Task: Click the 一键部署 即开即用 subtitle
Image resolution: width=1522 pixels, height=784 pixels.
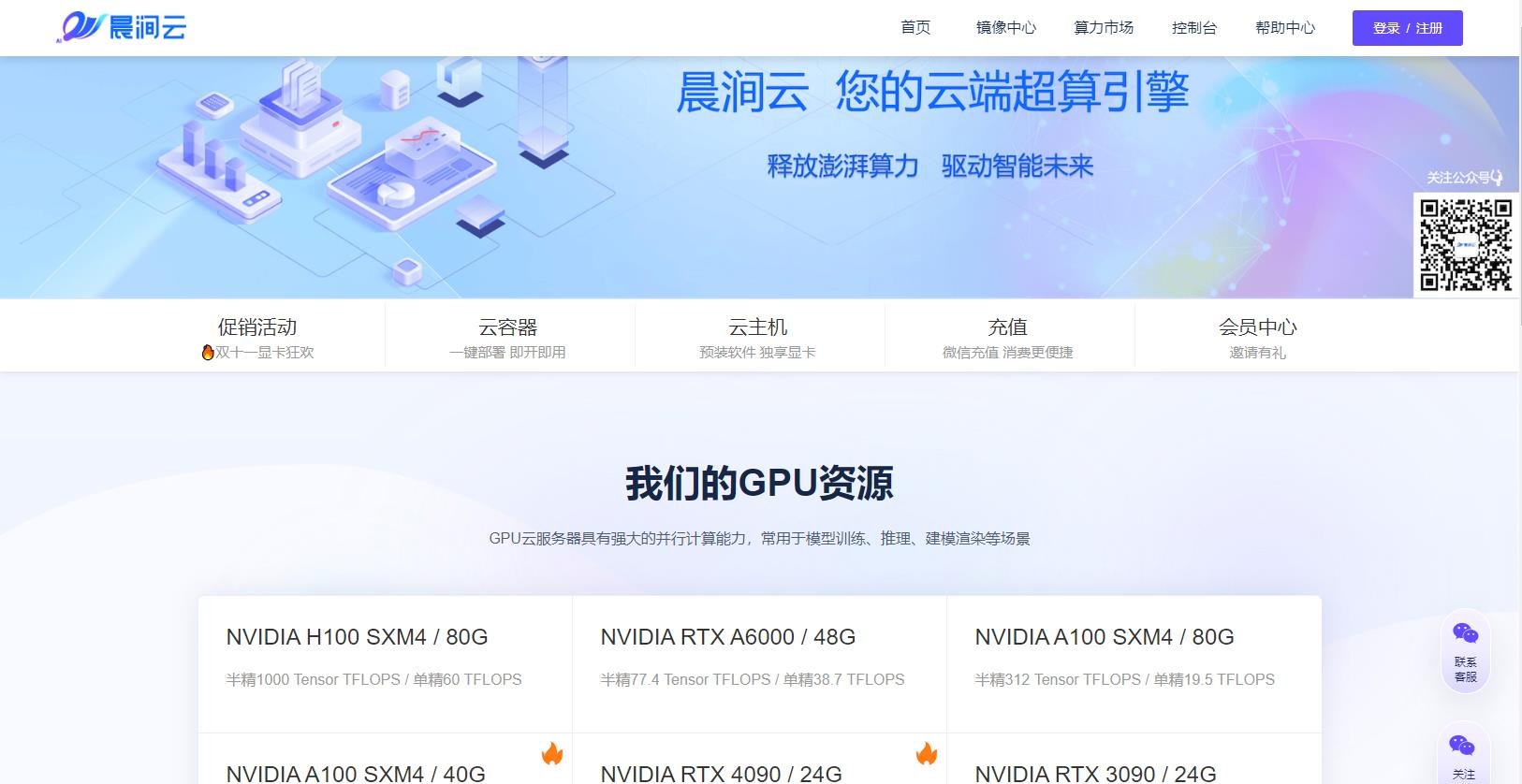Action: click(x=507, y=353)
